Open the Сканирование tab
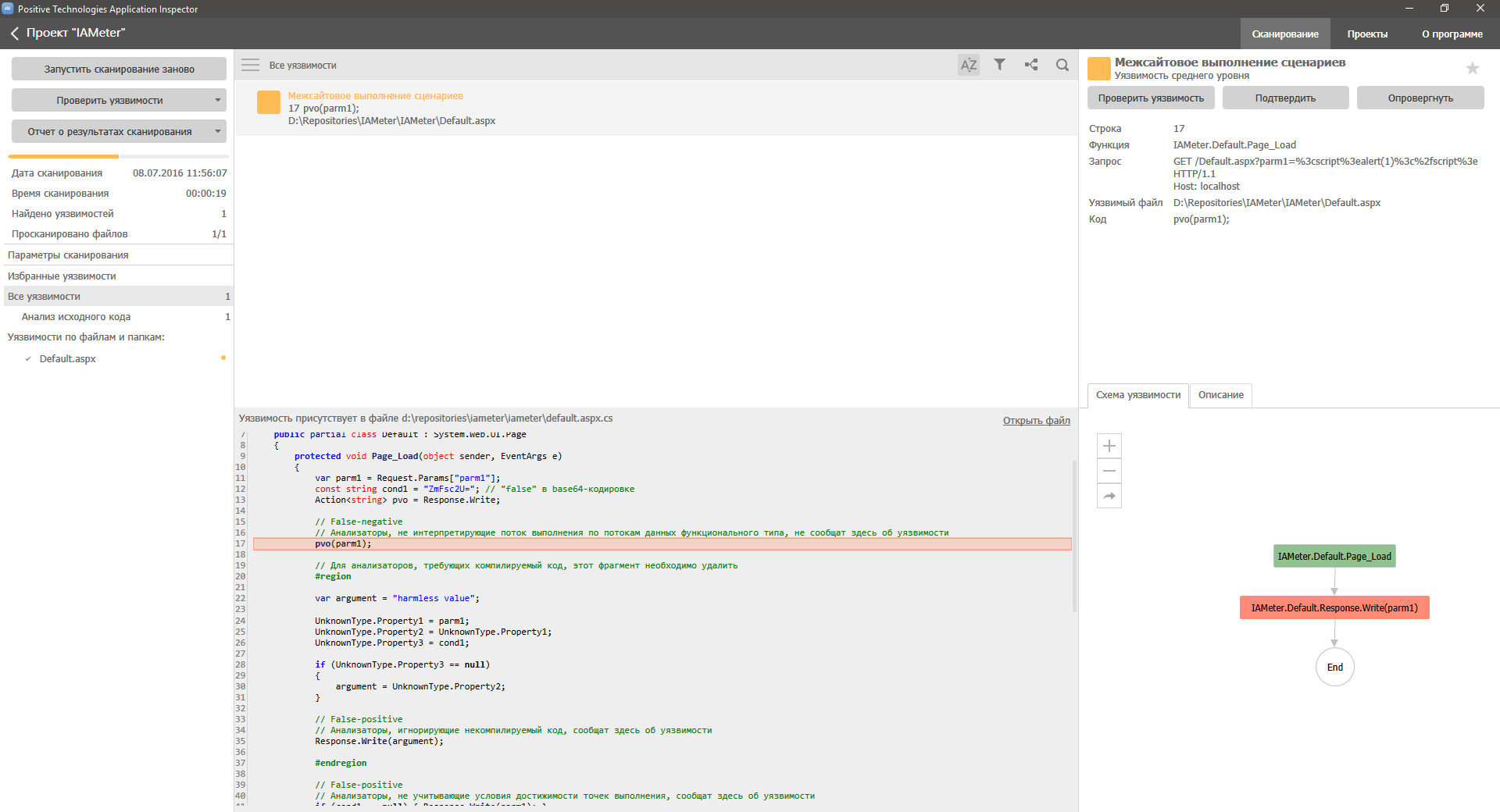This screenshot has width=1500, height=812. click(1285, 34)
